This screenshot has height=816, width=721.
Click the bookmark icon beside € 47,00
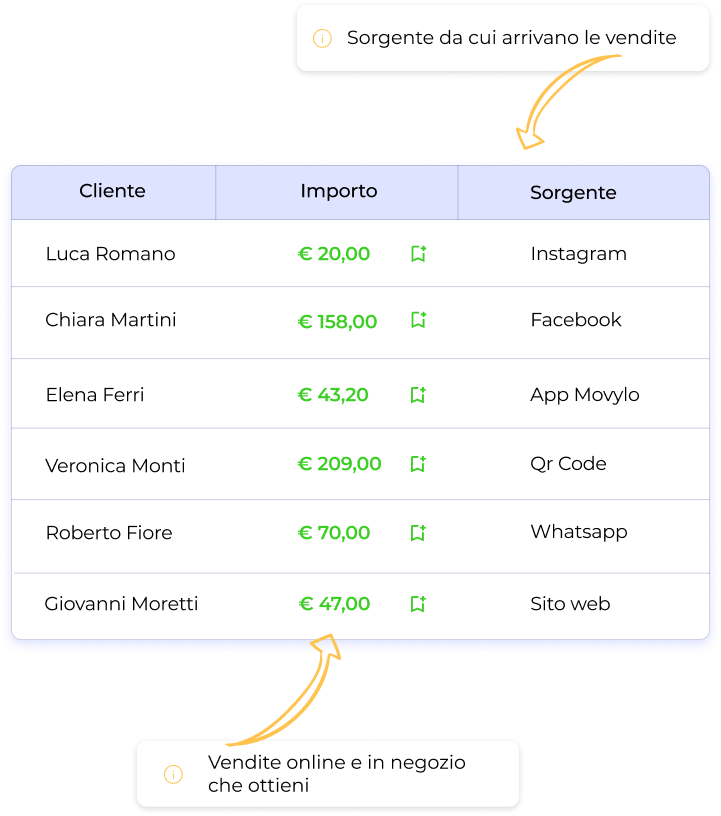(419, 604)
